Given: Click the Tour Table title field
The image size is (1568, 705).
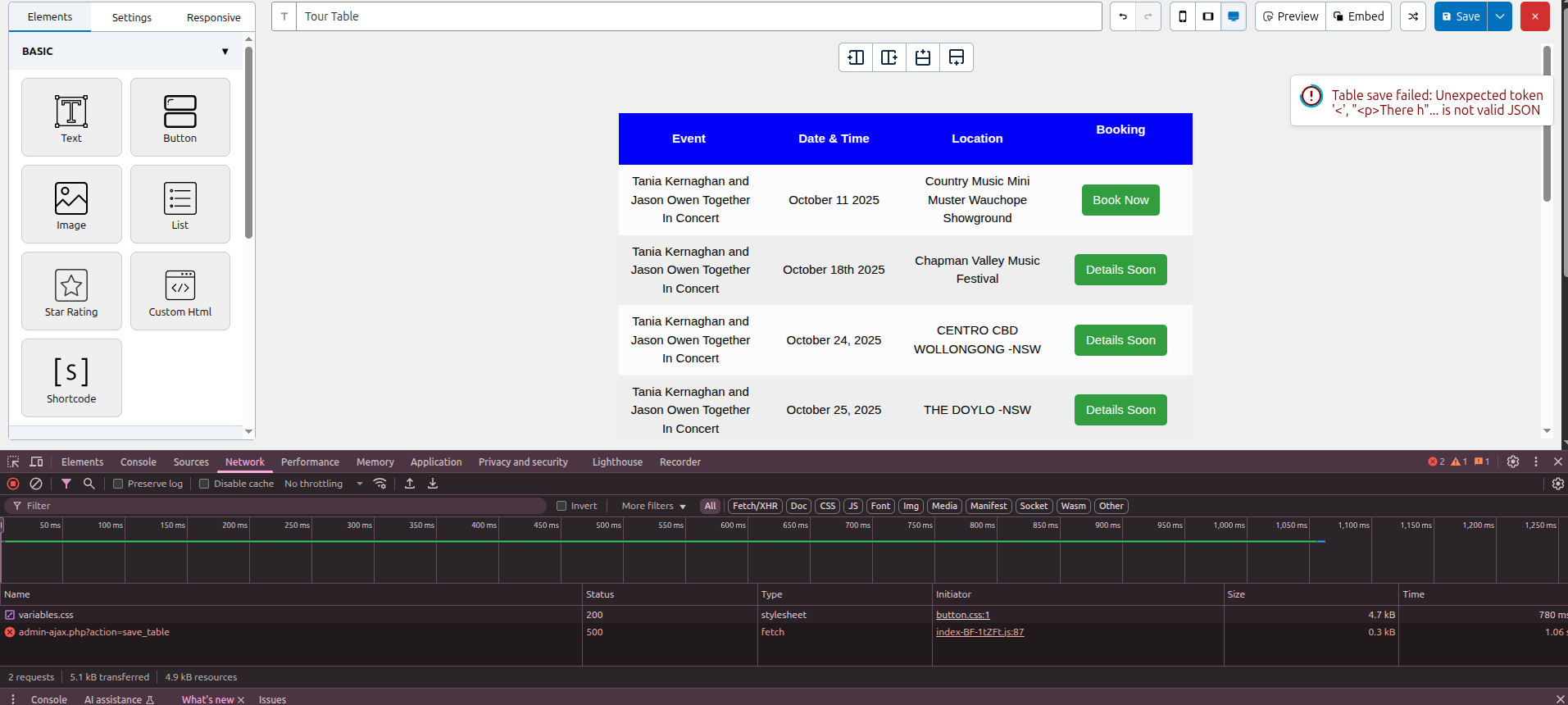Looking at the screenshot, I should pyautogui.click(x=698, y=16).
